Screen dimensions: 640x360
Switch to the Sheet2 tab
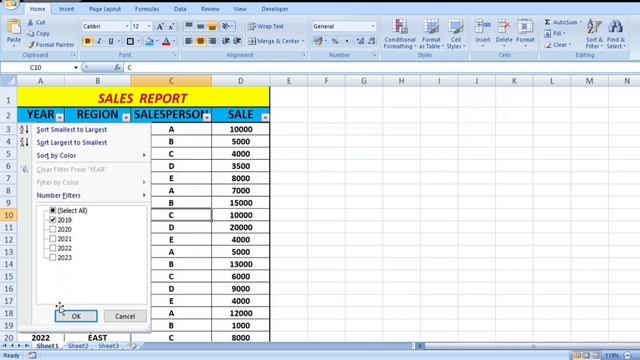point(78,346)
